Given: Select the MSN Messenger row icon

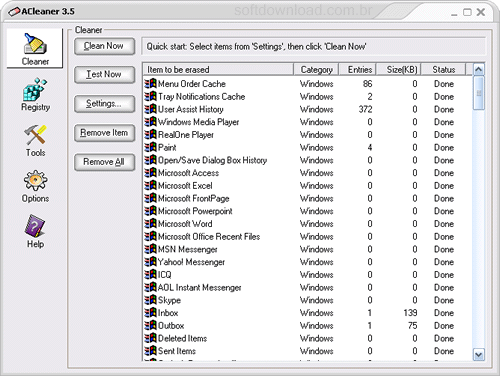Looking at the screenshot, I should pos(150,249).
